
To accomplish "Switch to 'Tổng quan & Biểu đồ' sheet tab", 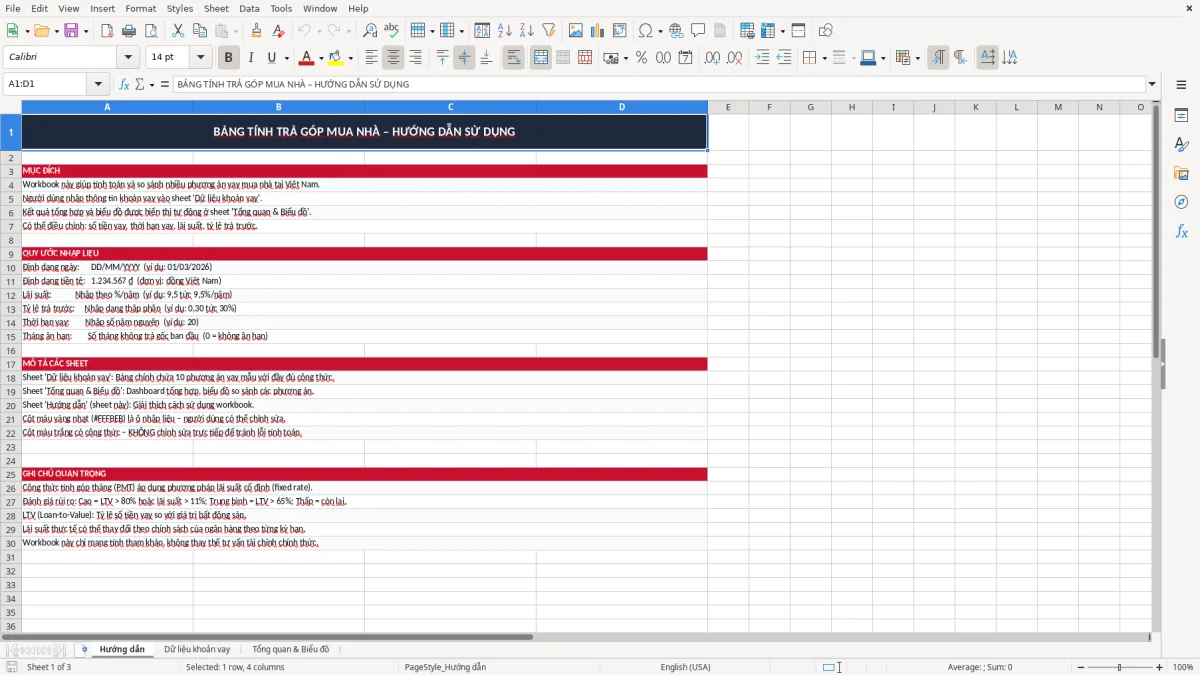I will pyautogui.click(x=290, y=649).
